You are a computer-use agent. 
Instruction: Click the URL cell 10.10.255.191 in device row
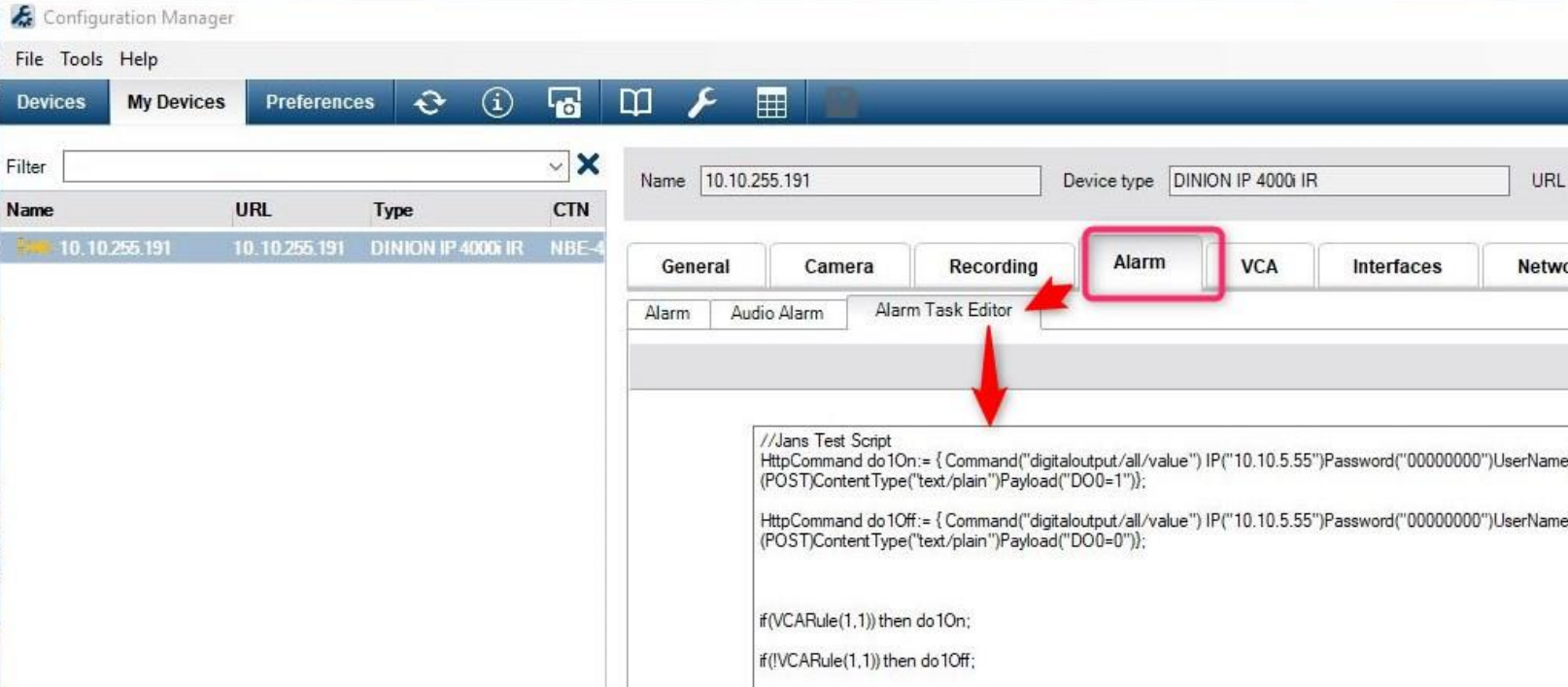[x=289, y=248]
